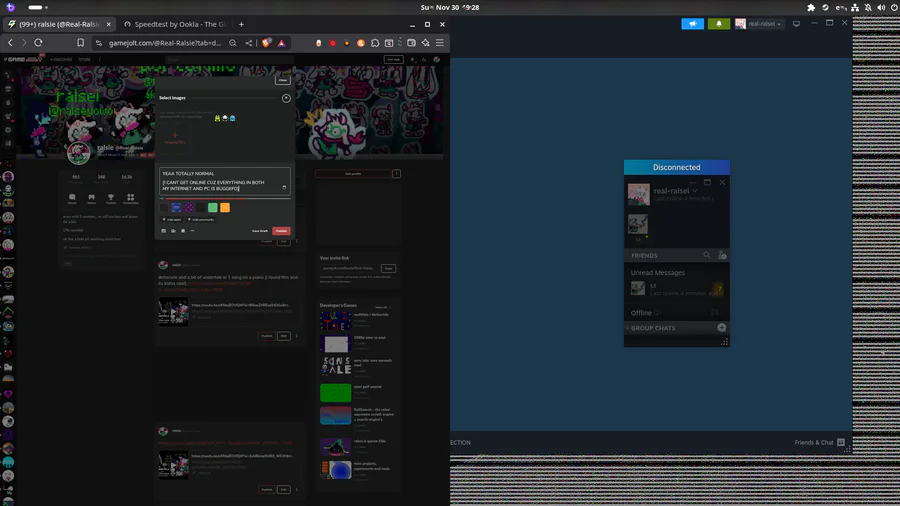Select the orange post background swatch
900x506 pixels.
tap(225, 208)
